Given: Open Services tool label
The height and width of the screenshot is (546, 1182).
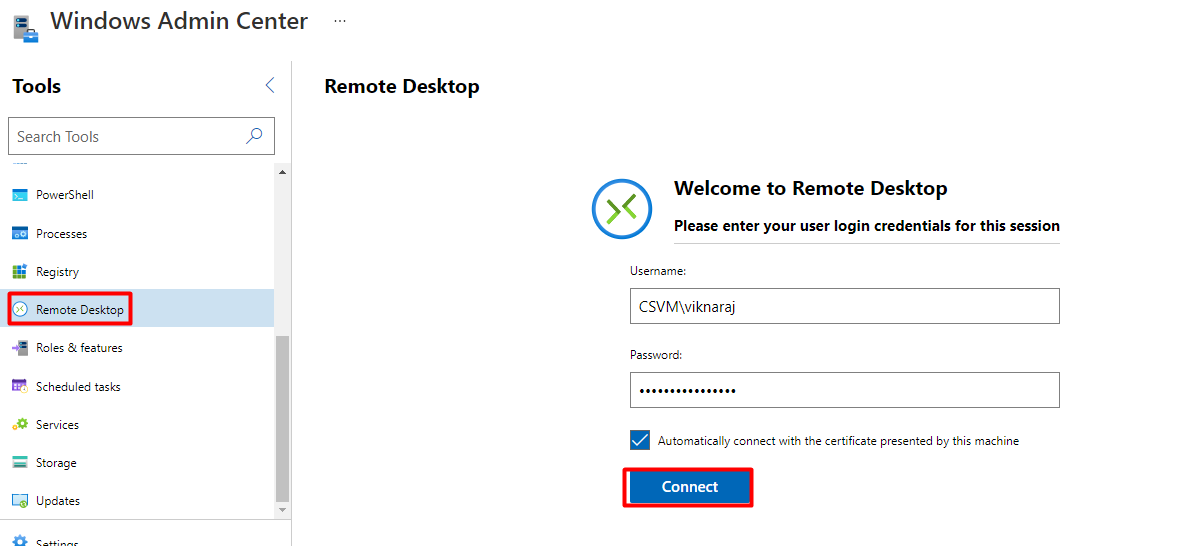Looking at the screenshot, I should click(57, 425).
